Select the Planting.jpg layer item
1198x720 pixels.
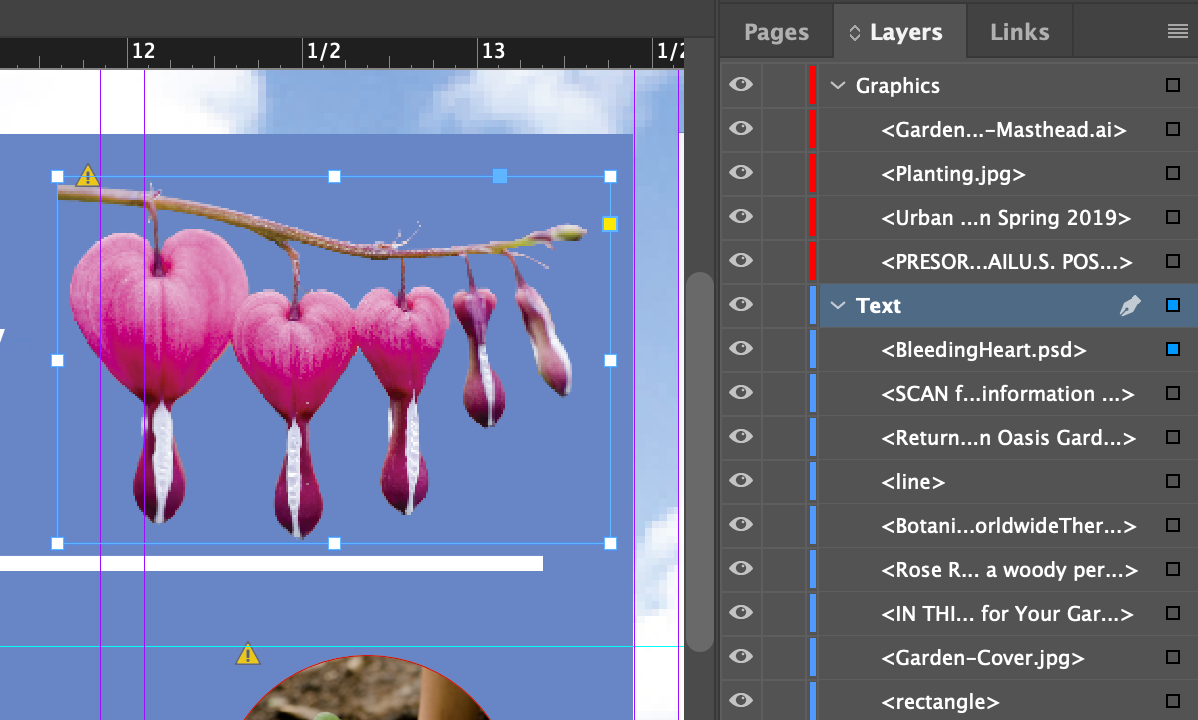click(953, 174)
